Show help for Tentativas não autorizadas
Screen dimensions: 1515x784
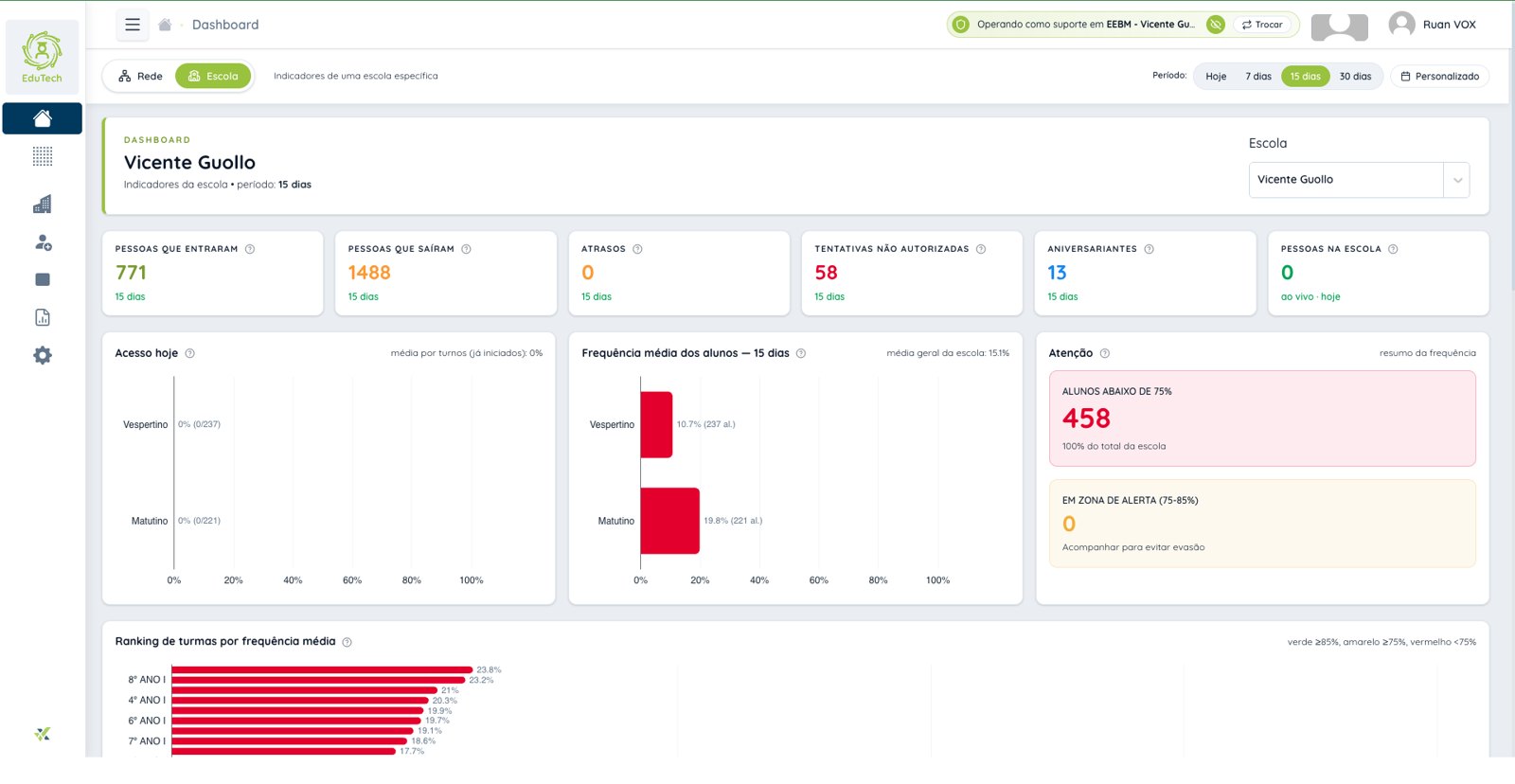(981, 249)
